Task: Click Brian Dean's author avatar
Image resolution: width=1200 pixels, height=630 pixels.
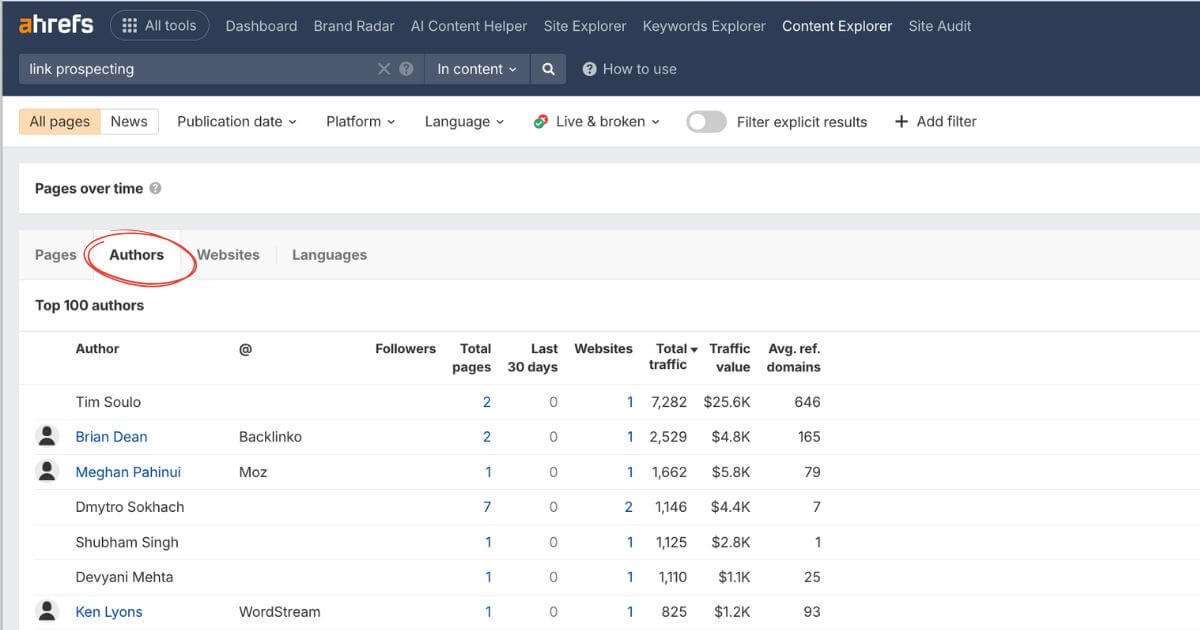Action: tap(47, 436)
